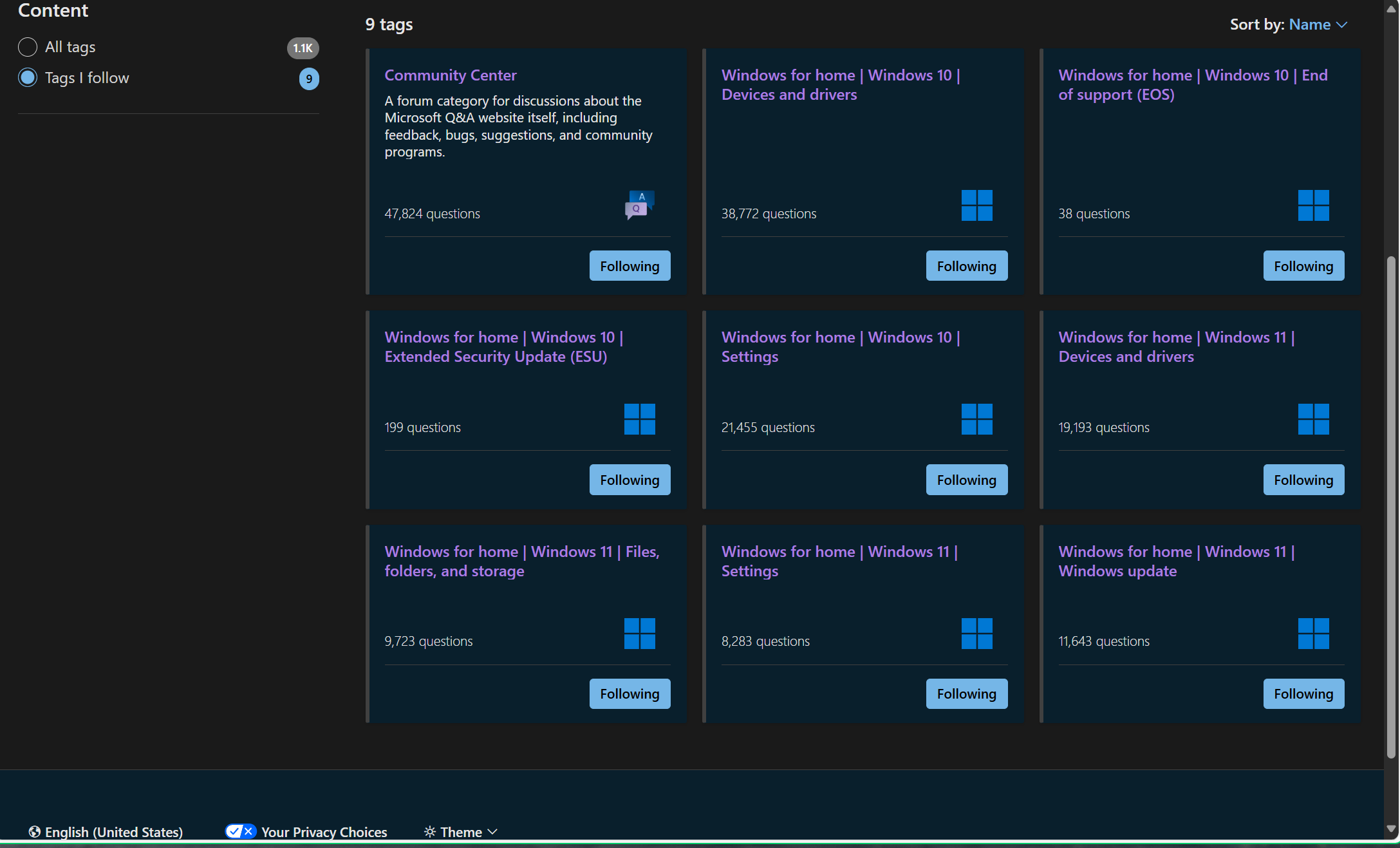Click the Windows logo on Windows 10 Devices and drivers card
Image resolution: width=1400 pixels, height=848 pixels.
click(x=976, y=206)
